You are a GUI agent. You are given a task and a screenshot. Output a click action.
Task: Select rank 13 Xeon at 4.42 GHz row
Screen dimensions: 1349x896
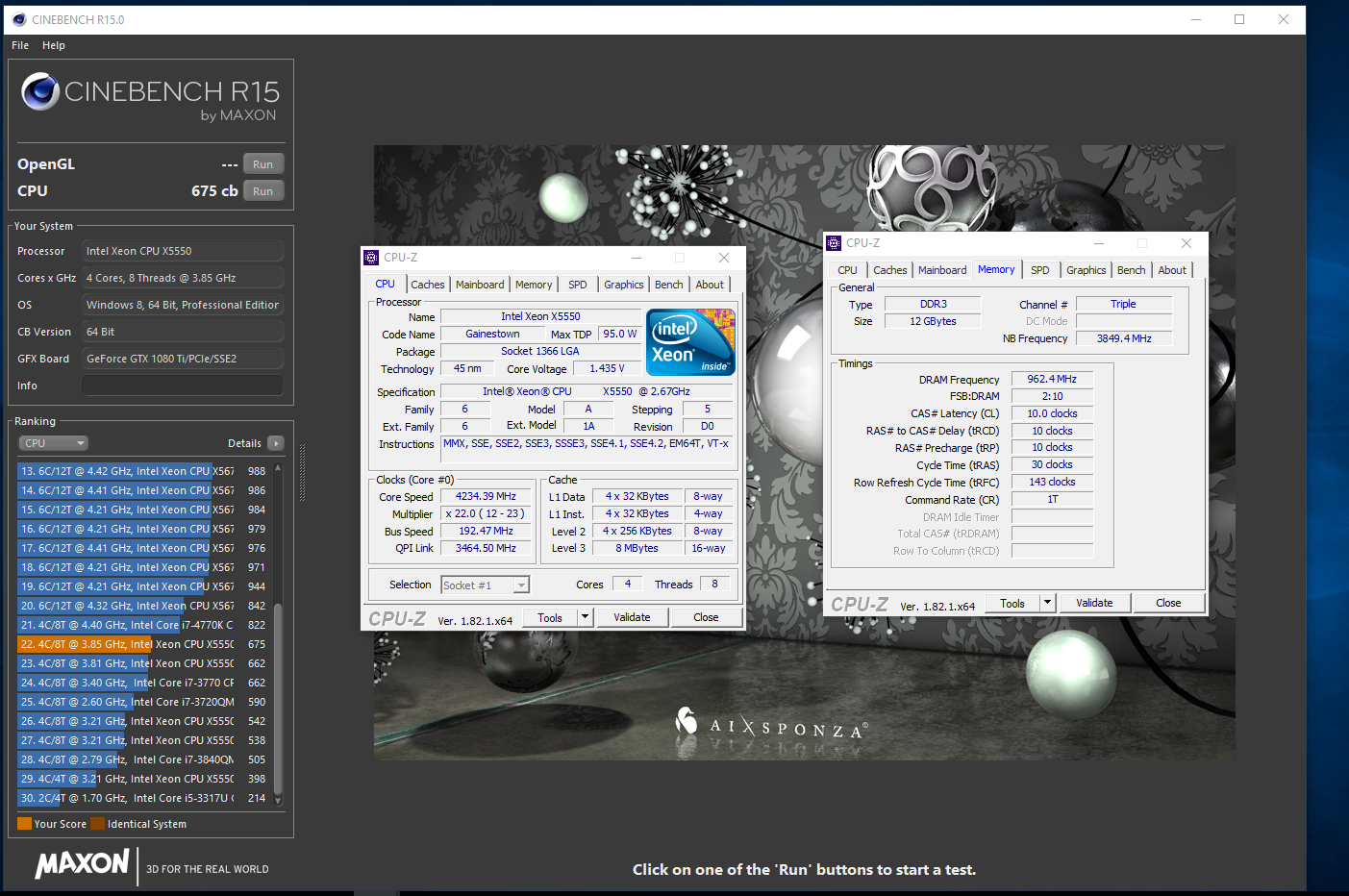(142, 471)
